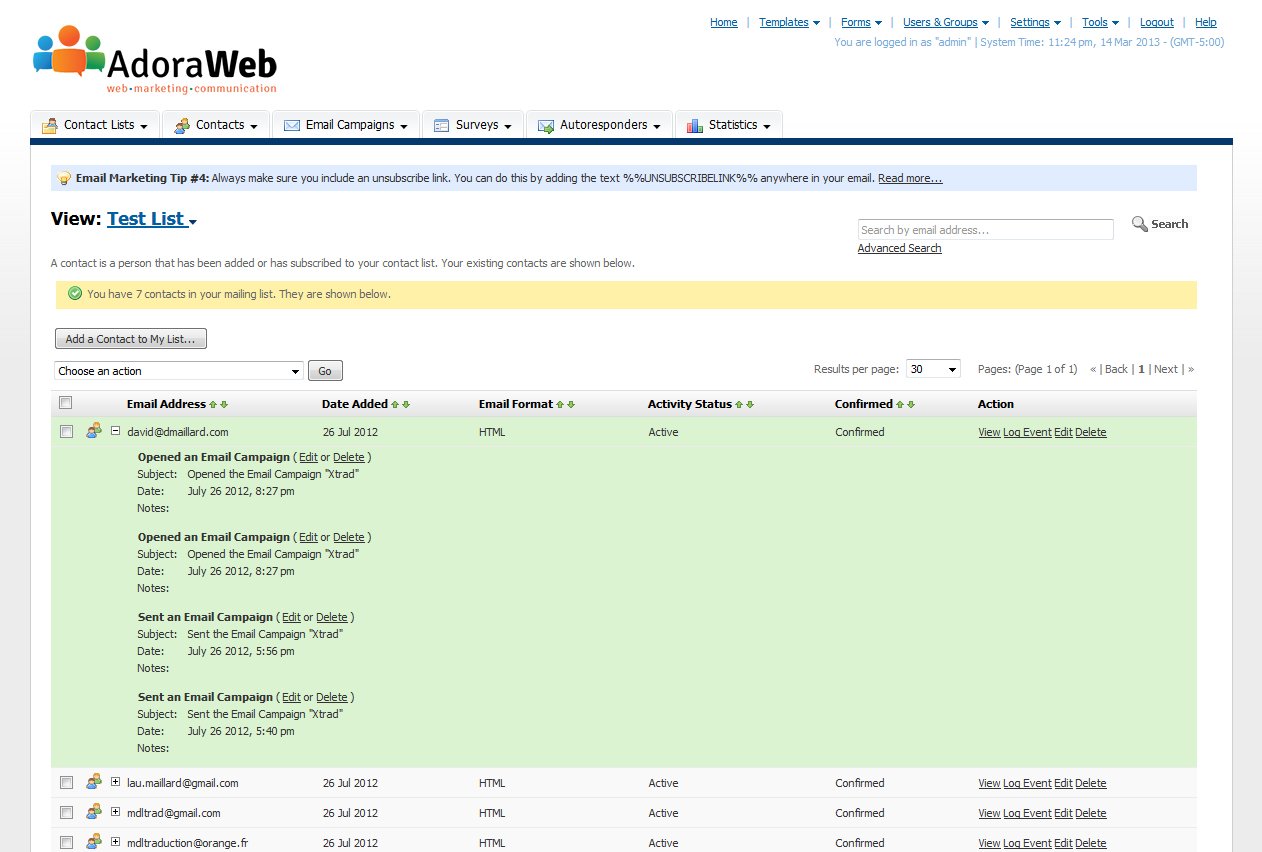Click the AdoraWeb logo icon
The height and width of the screenshot is (852, 1262).
68,52
